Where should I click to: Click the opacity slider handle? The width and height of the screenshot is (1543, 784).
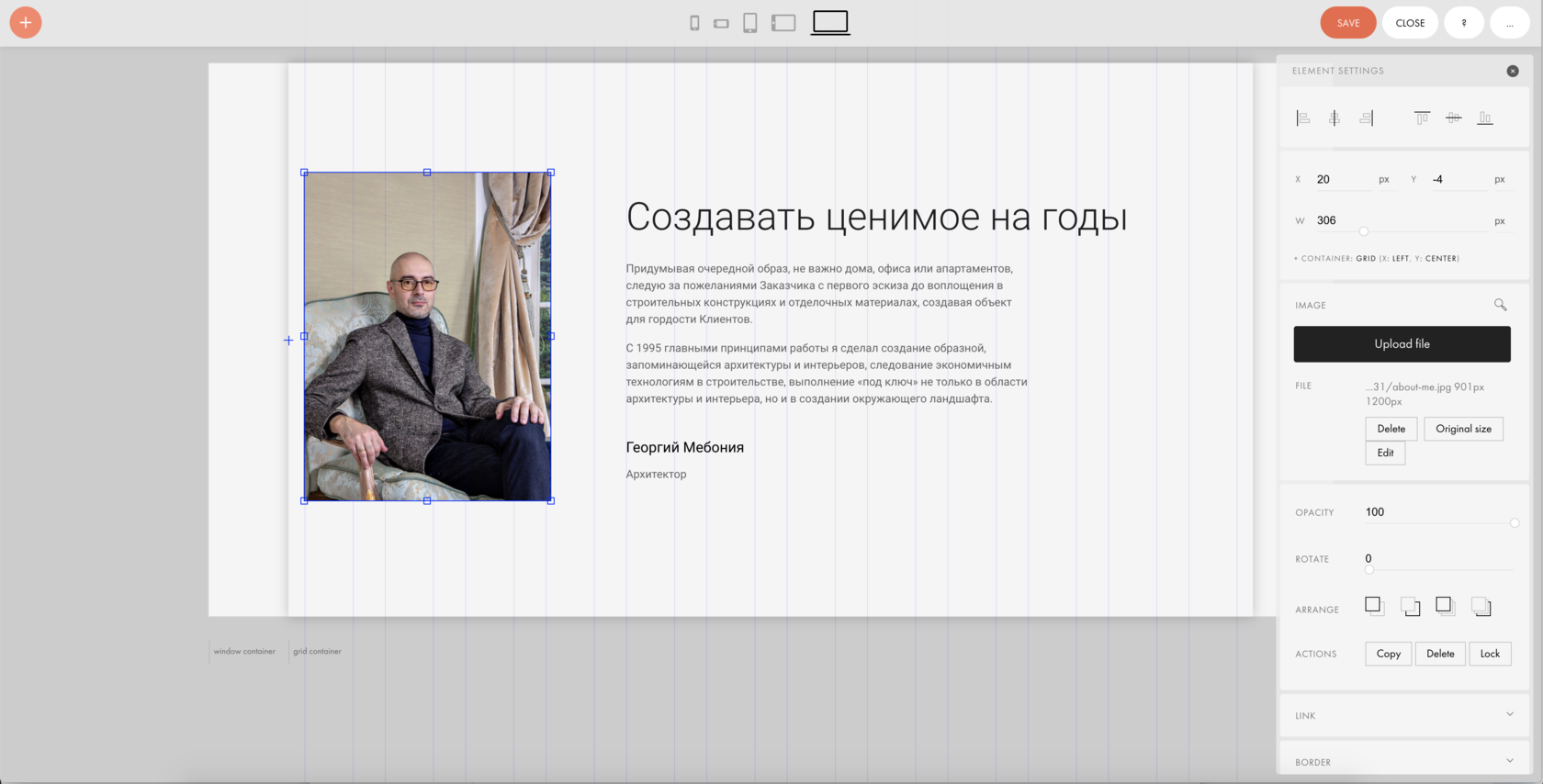coord(1515,522)
